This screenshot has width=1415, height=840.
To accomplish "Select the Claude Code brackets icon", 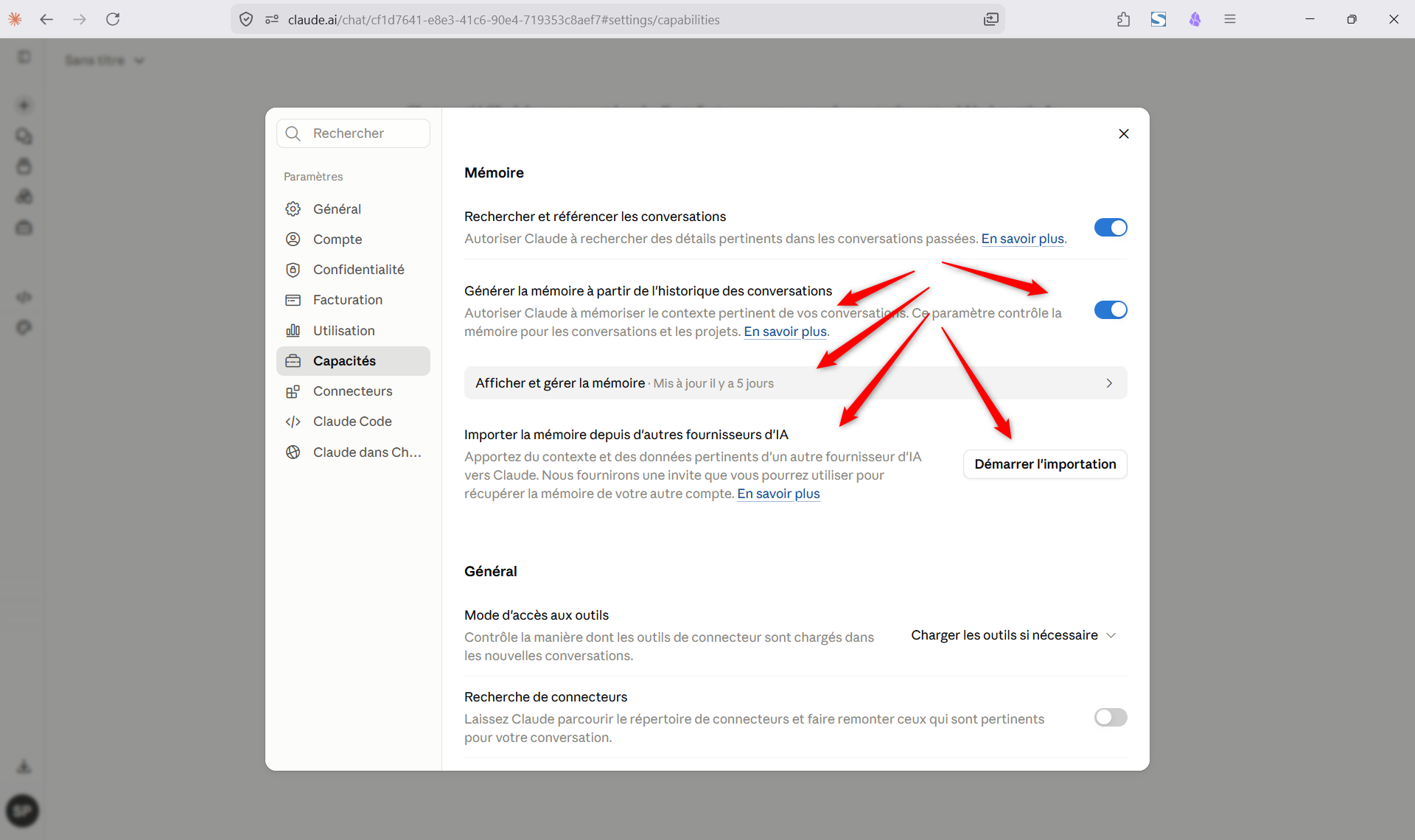I will 293,421.
